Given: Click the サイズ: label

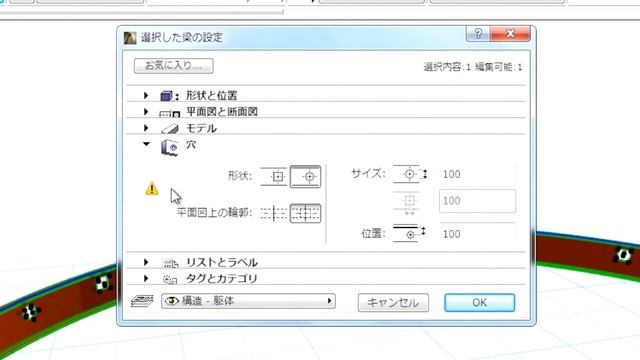Looking at the screenshot, I should tap(368, 173).
